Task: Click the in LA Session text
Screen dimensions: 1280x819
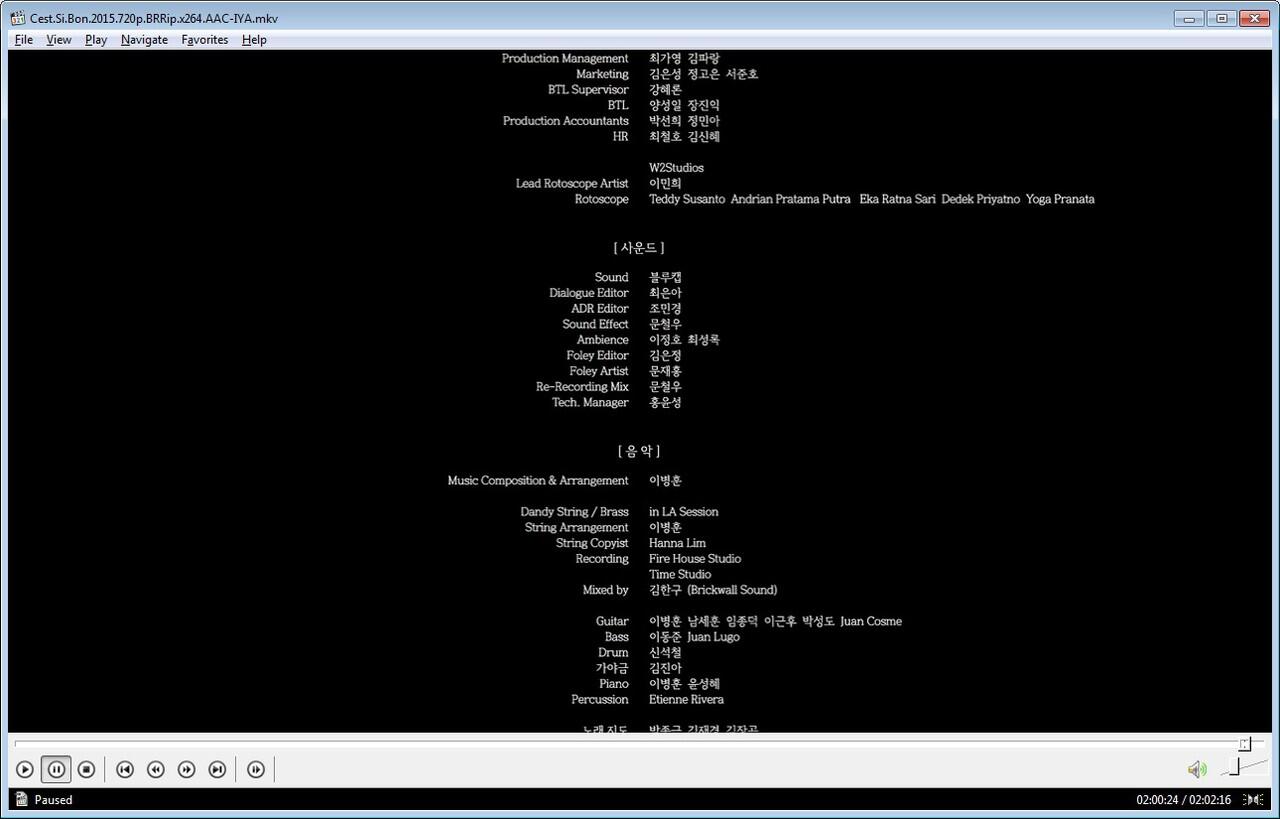Action: click(683, 512)
